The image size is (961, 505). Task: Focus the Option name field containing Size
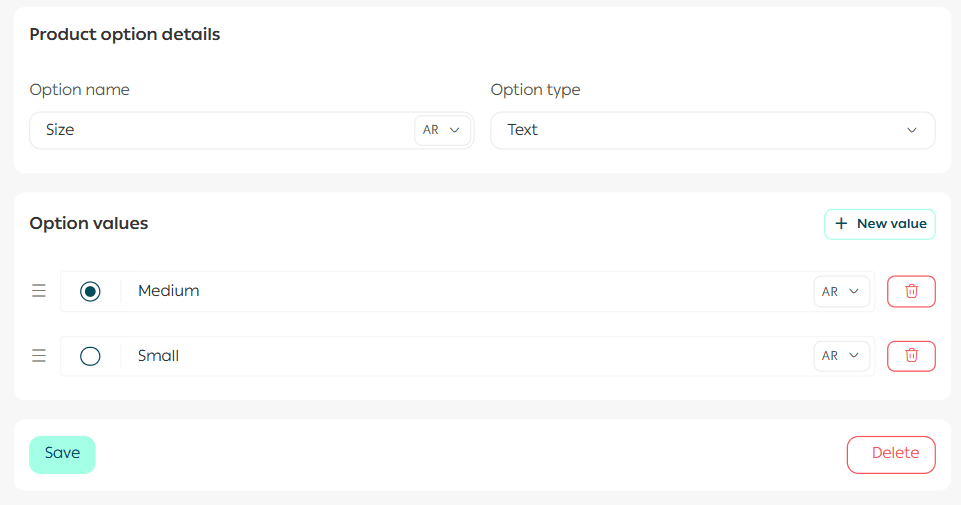point(220,130)
